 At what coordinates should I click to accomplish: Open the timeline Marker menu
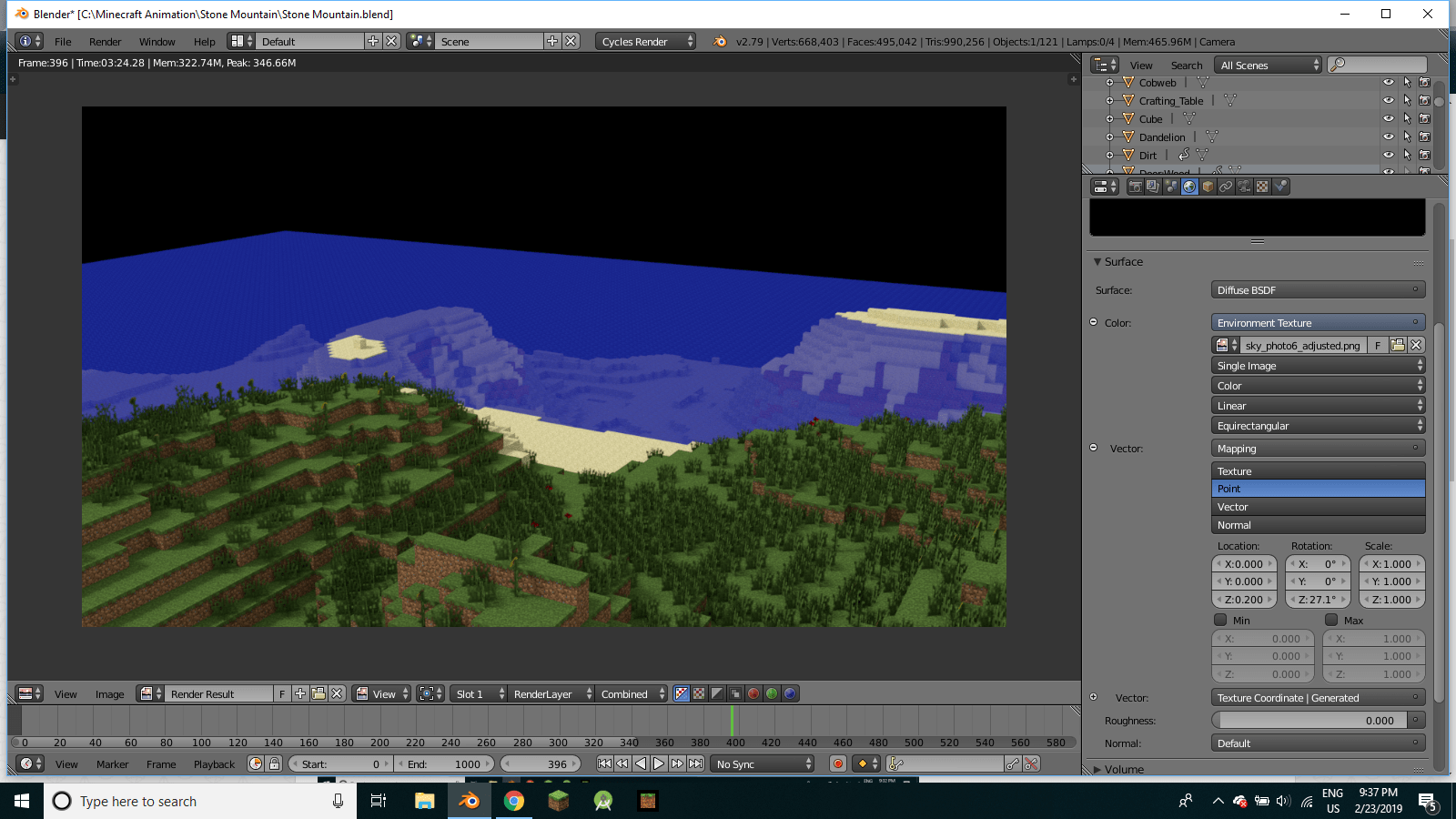pyautogui.click(x=113, y=764)
